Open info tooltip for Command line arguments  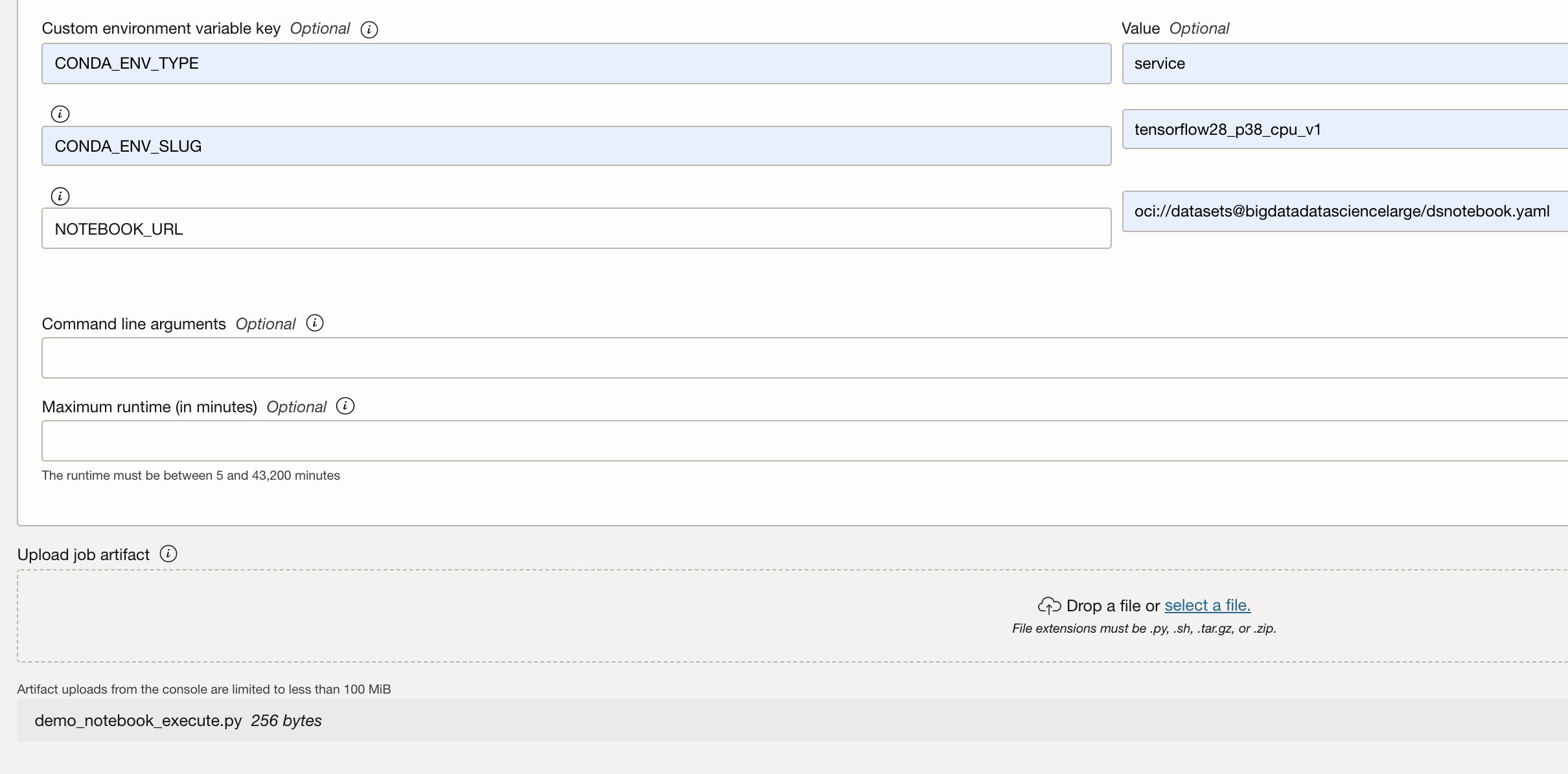(x=316, y=322)
